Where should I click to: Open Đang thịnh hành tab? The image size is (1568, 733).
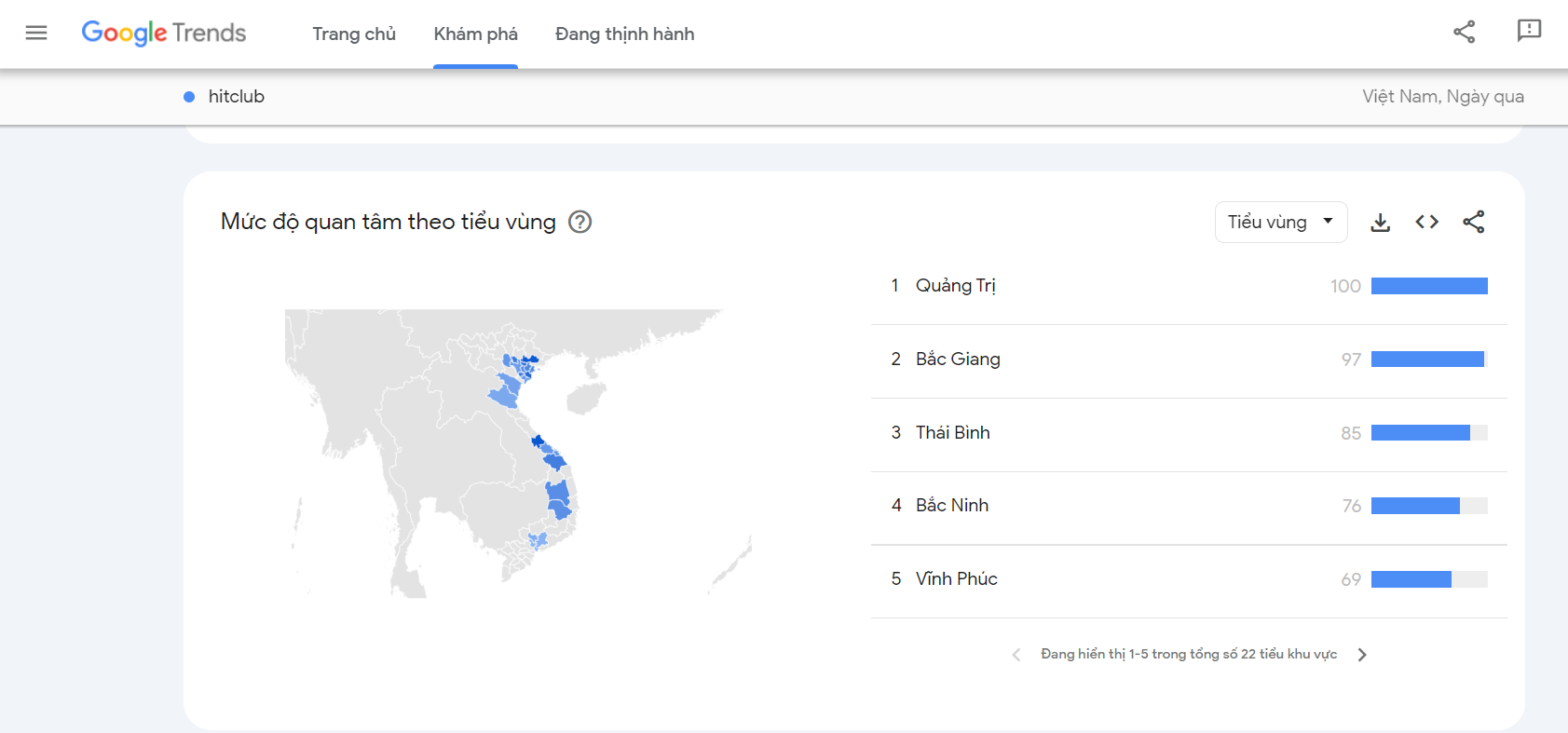coord(624,34)
